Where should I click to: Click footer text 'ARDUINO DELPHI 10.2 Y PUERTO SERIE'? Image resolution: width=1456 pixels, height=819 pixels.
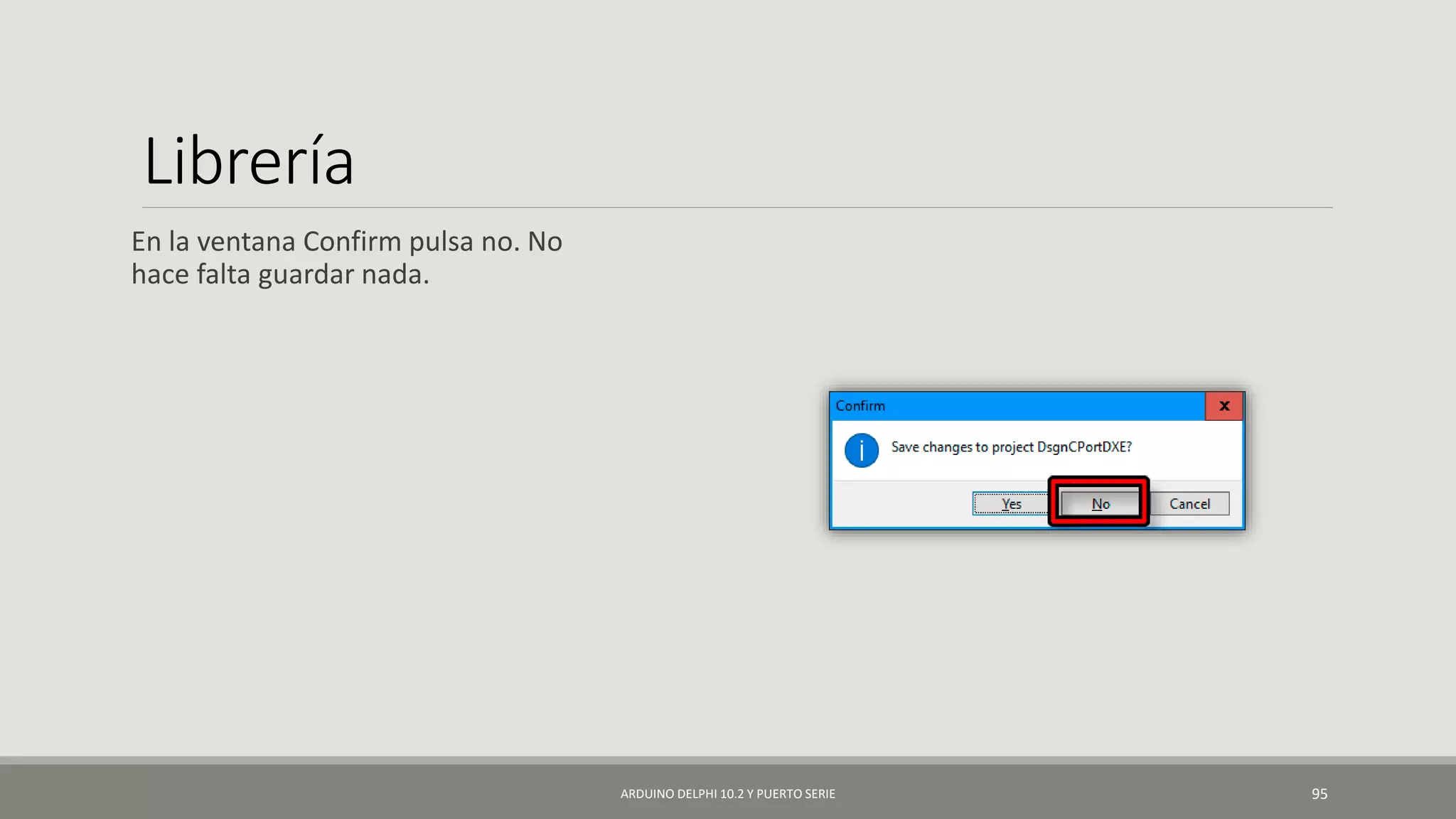point(728,794)
